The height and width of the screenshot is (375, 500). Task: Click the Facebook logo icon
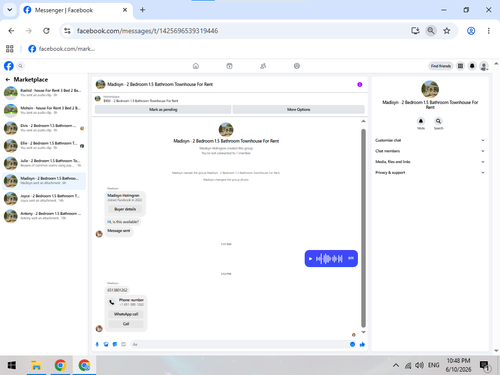click(x=9, y=66)
